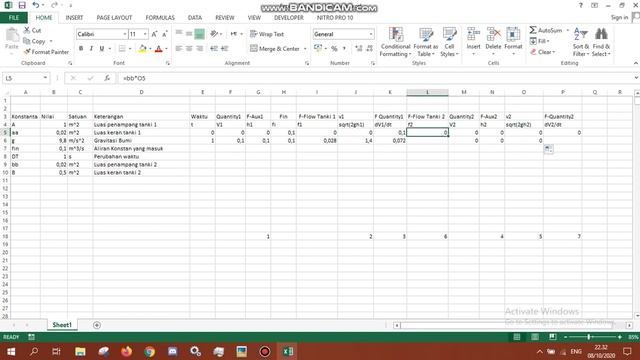Decrease decimal places
The image size is (640, 360).
[369, 49]
